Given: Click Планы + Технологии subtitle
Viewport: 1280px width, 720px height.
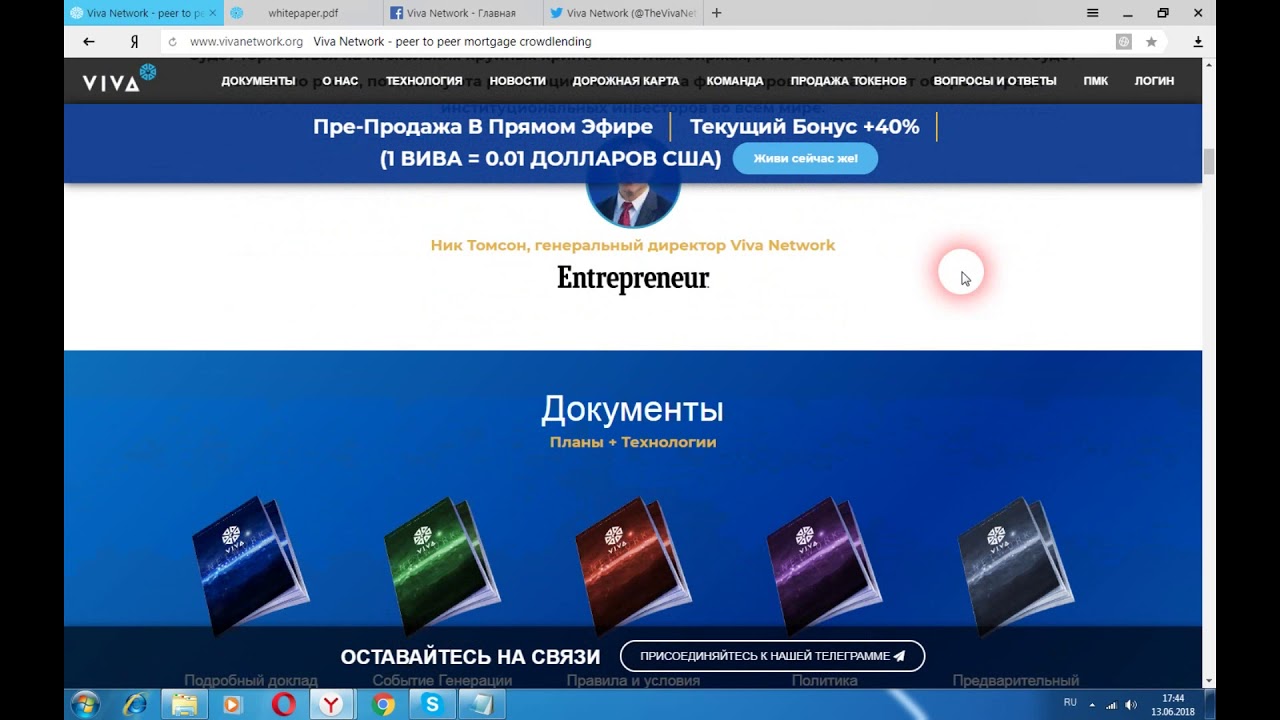Looking at the screenshot, I should point(633,442).
